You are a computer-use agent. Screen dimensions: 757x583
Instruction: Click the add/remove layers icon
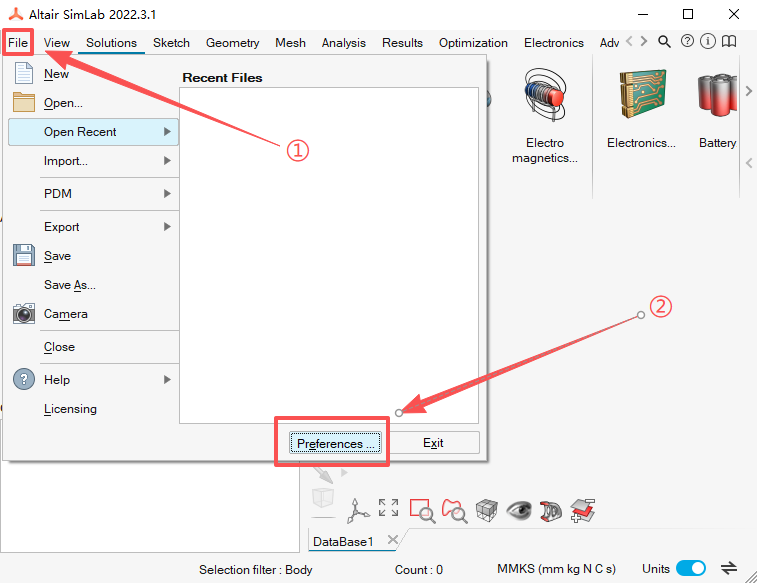(x=582, y=511)
